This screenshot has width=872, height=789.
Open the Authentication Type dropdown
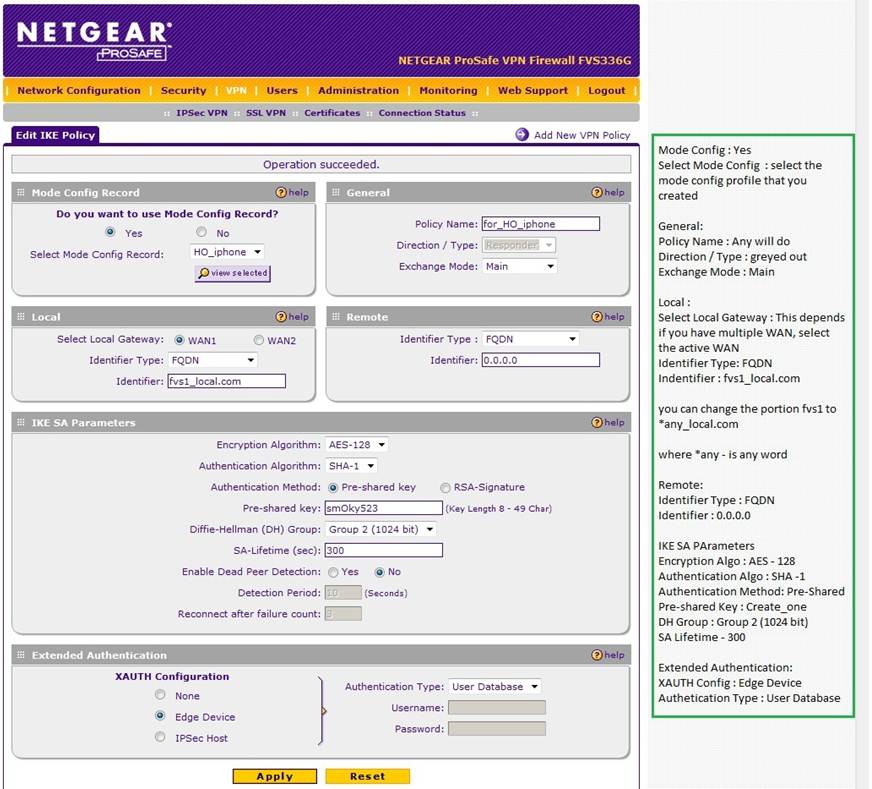point(495,687)
